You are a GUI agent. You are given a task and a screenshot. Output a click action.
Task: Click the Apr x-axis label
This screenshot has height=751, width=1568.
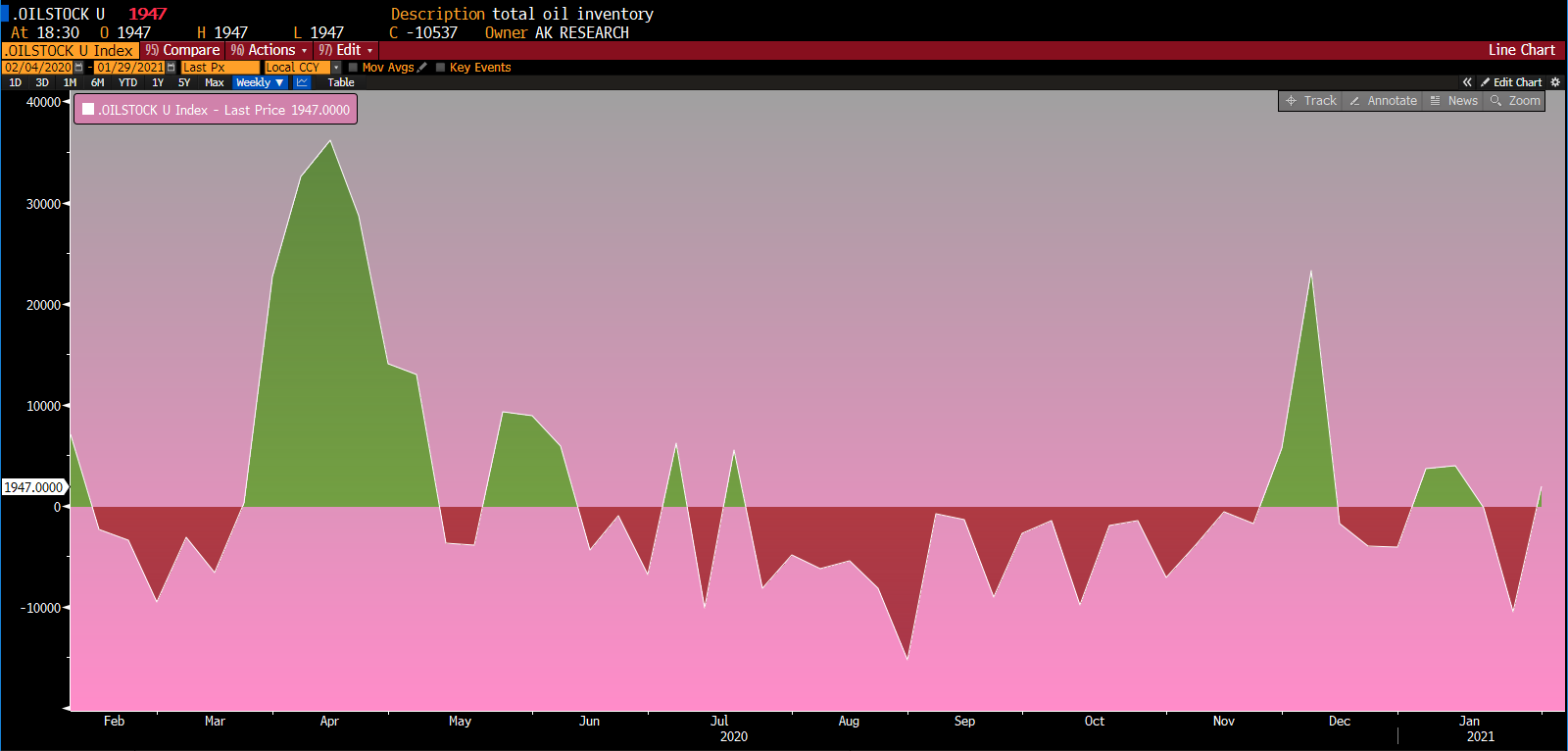coord(329,721)
